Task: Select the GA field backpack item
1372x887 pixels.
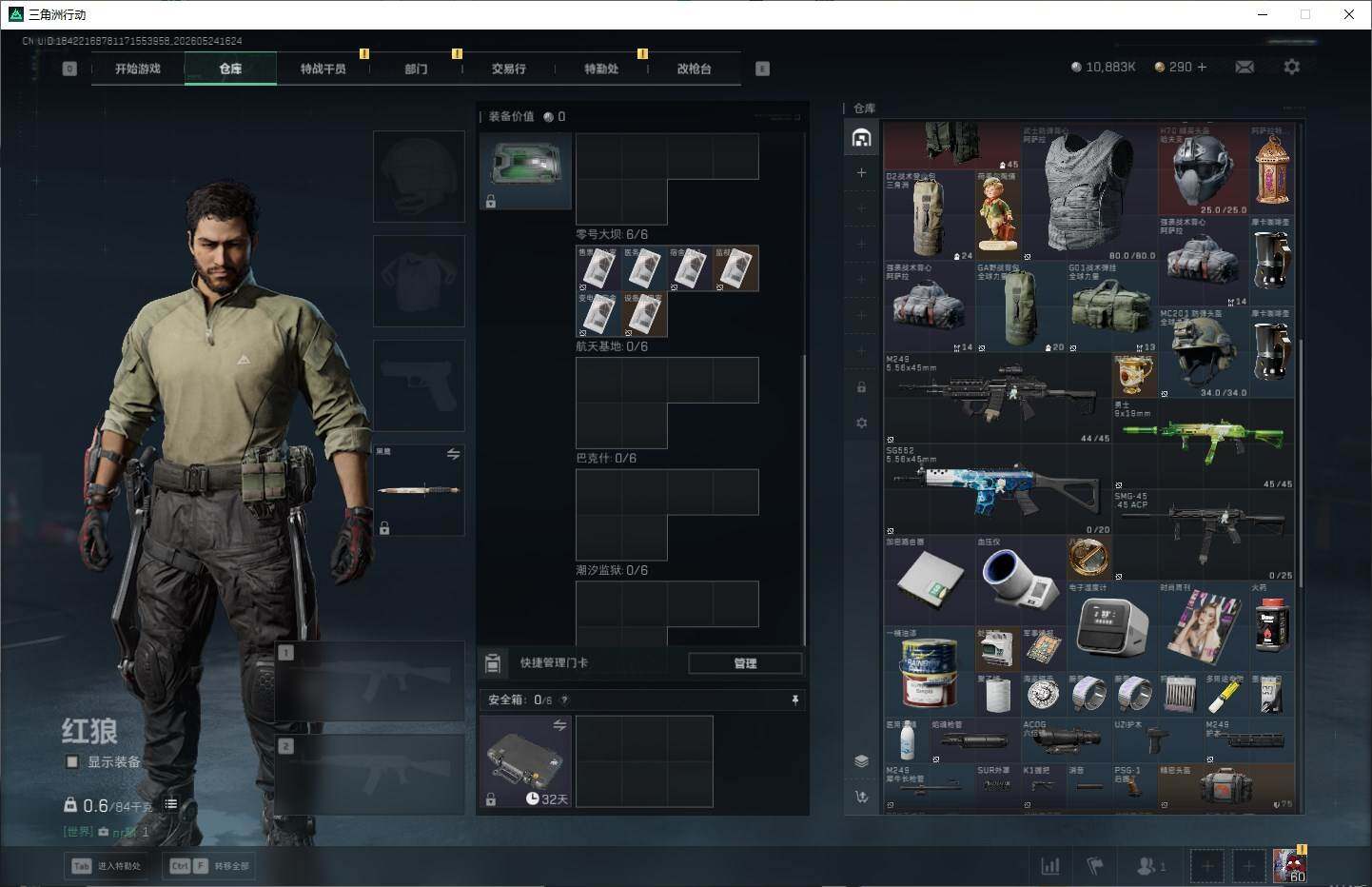Action: [x=1021, y=307]
